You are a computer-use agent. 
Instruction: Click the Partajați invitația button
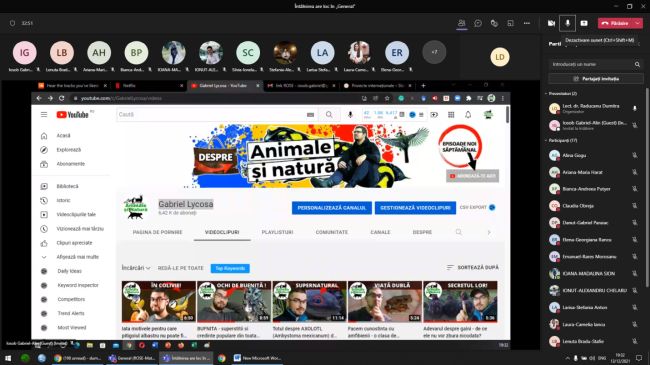pyautogui.click(x=596, y=78)
